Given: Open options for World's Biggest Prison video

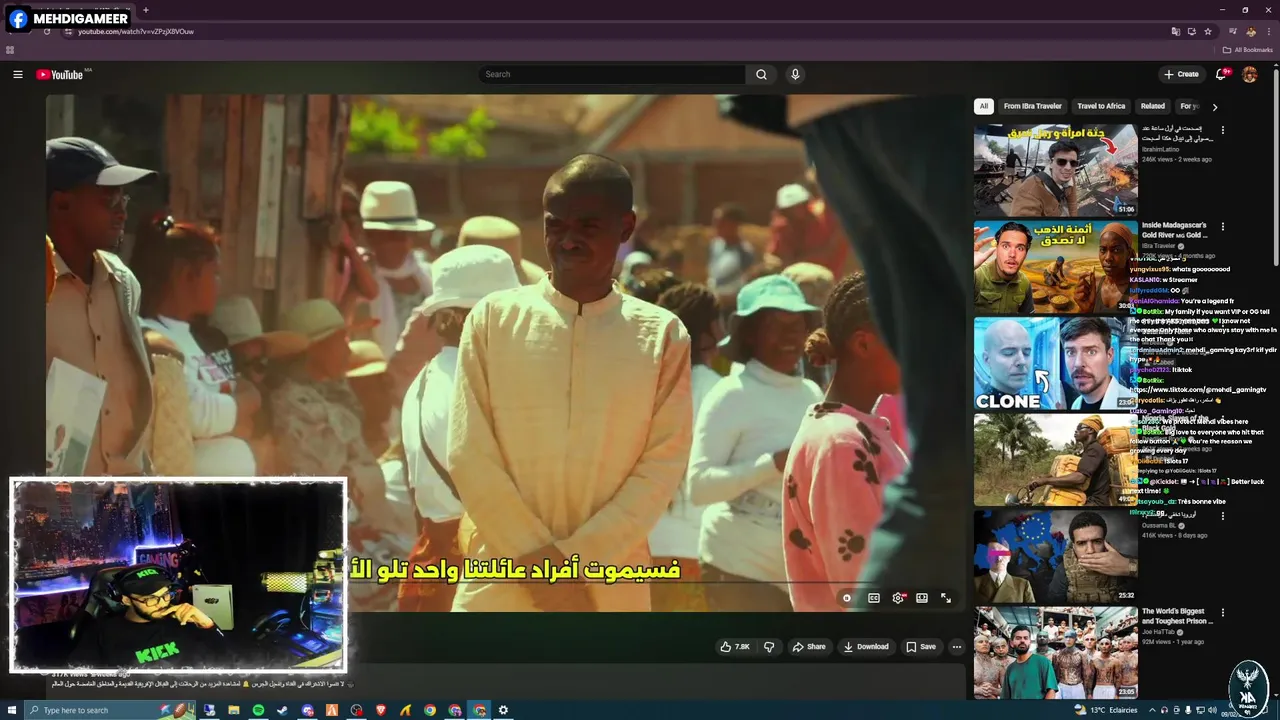Looking at the screenshot, I should point(1222,612).
